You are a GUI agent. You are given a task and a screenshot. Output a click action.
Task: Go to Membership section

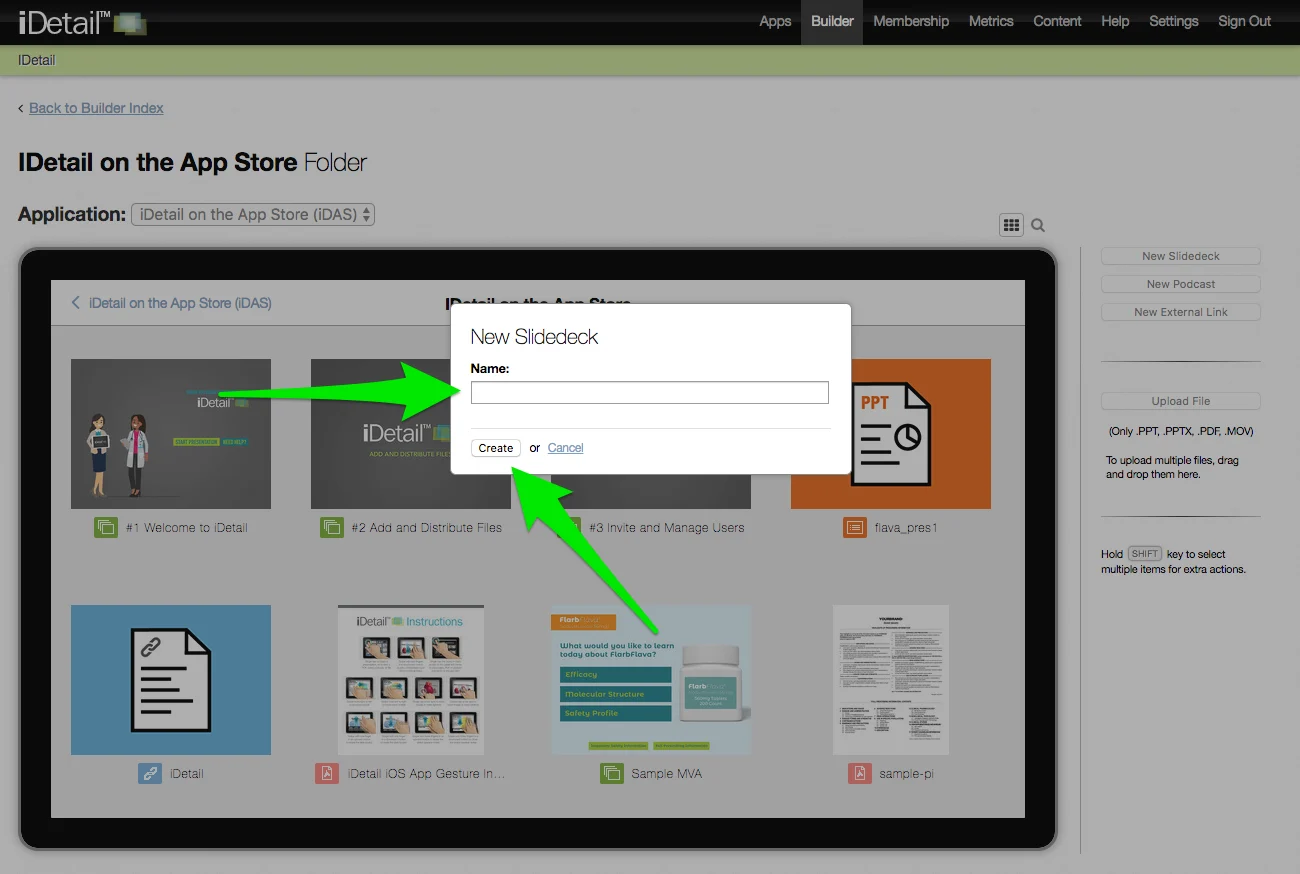tap(911, 21)
